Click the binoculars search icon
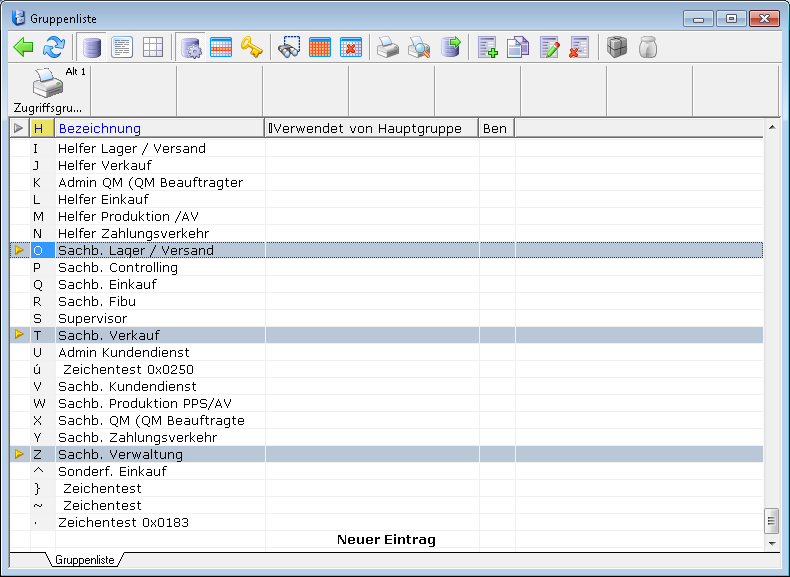Viewport: 790px width, 577px height. [290, 47]
